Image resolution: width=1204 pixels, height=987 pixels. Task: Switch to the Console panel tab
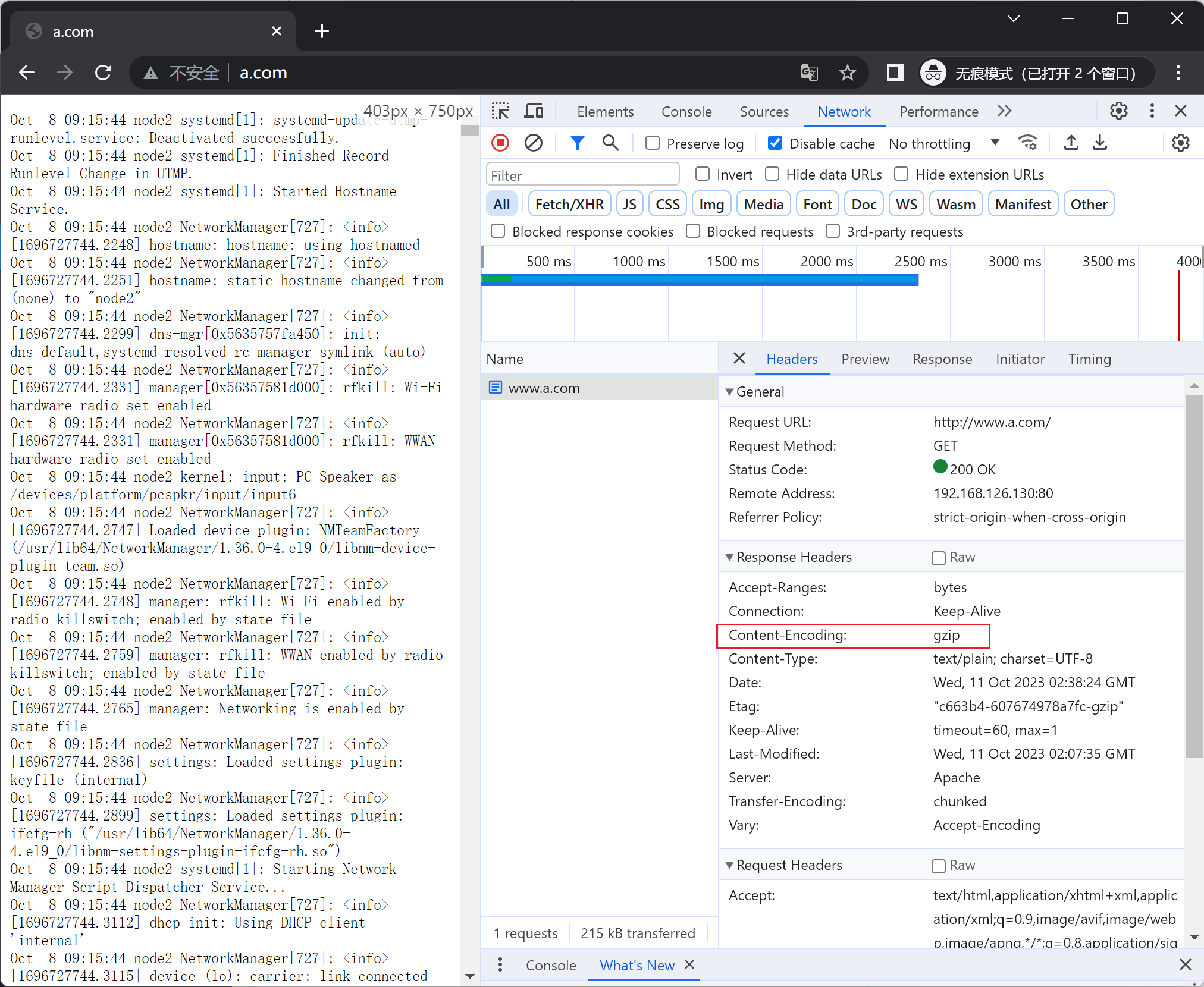(686, 111)
